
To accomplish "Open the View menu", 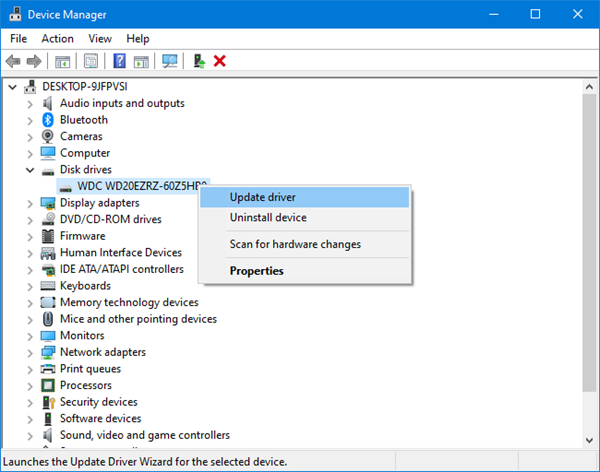I will pos(100,39).
